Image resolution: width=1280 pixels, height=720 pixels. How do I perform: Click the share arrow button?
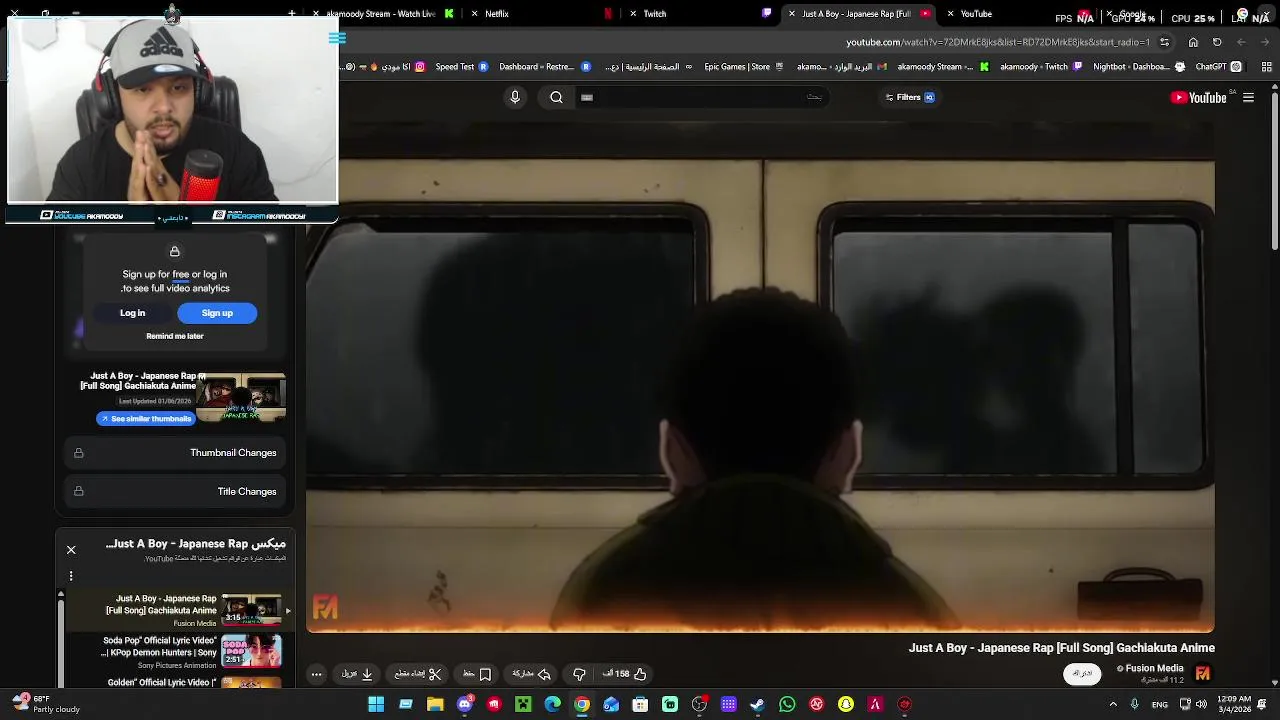(x=532, y=674)
